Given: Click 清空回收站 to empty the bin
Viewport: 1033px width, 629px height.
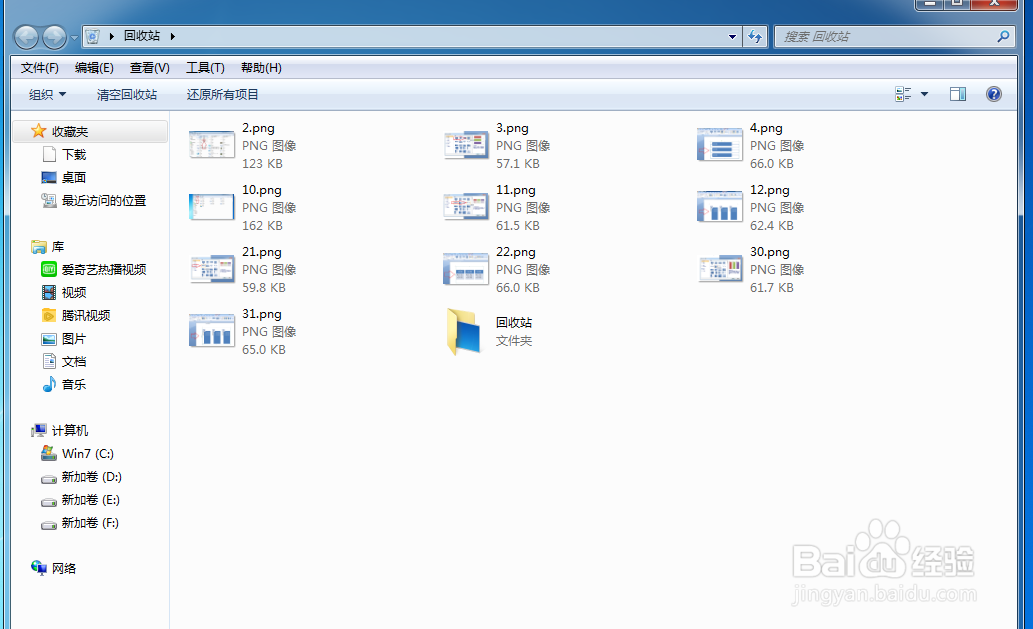Looking at the screenshot, I should pos(126,95).
